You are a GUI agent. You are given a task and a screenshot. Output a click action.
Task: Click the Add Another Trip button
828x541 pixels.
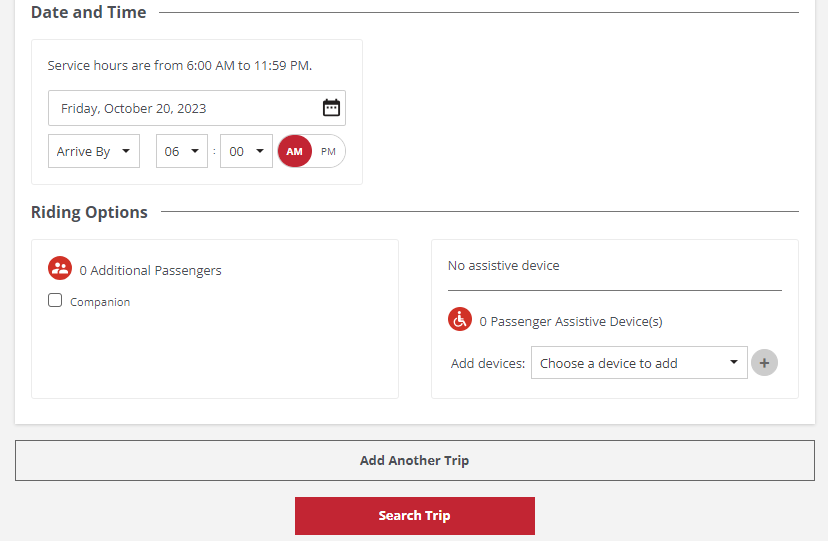[x=414, y=461]
